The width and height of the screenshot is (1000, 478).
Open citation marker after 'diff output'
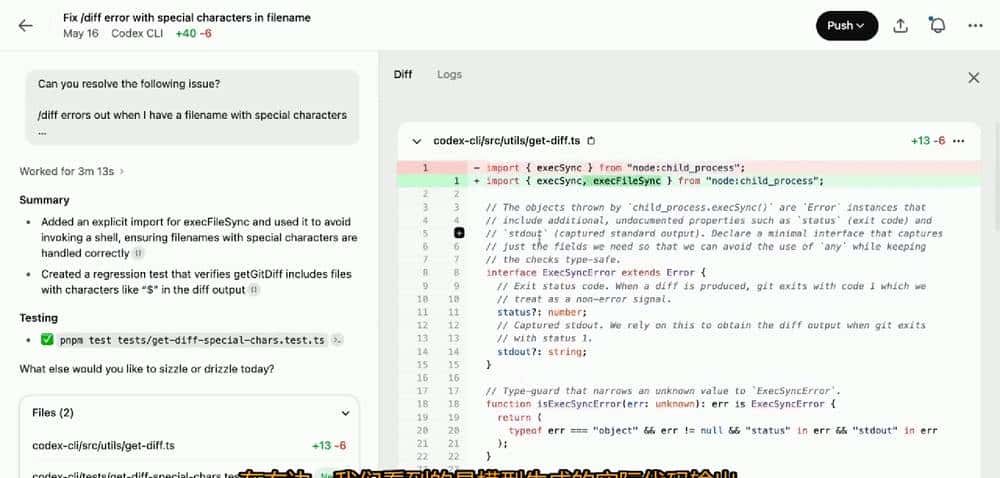[255, 290]
